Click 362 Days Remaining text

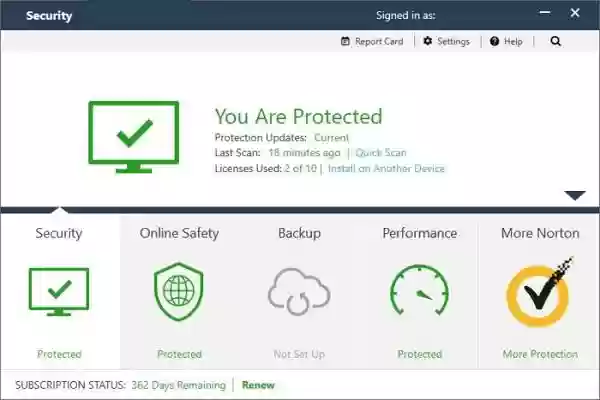pos(179,385)
